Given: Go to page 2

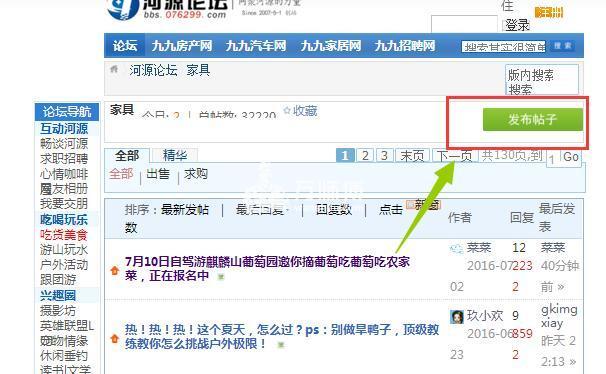Looking at the screenshot, I should point(365,155).
